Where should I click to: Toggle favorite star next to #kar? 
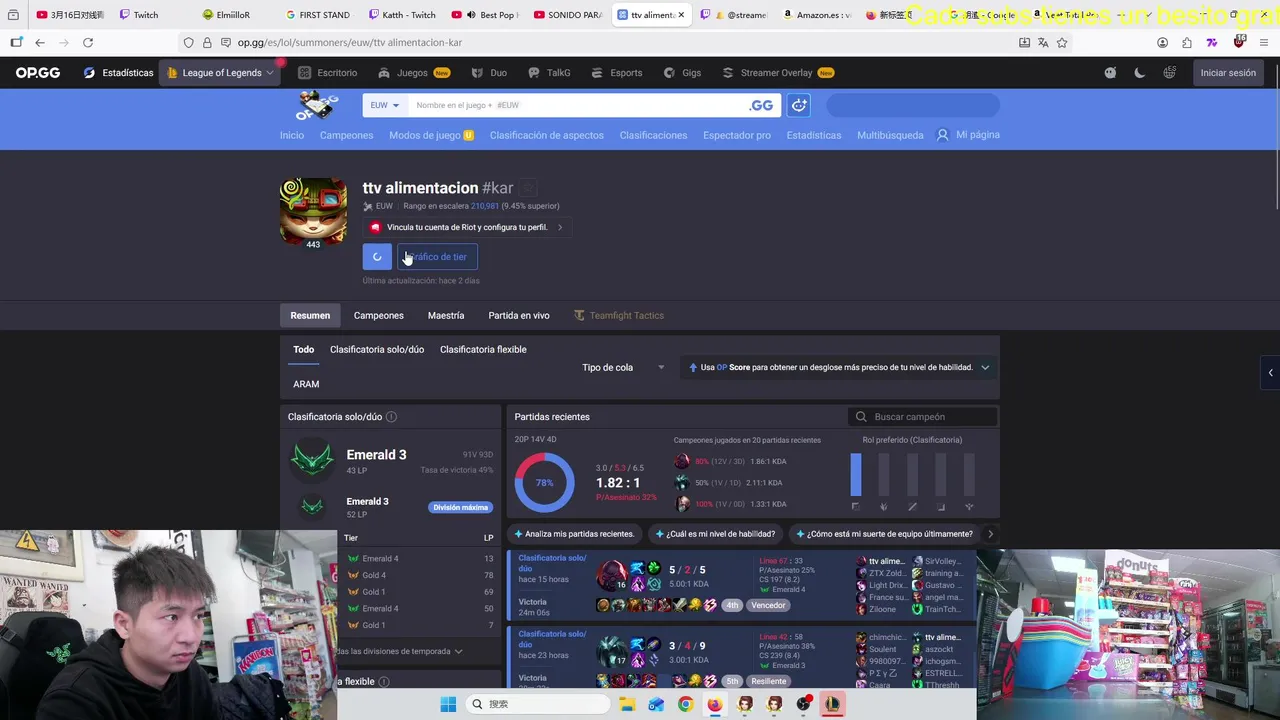coord(528,188)
